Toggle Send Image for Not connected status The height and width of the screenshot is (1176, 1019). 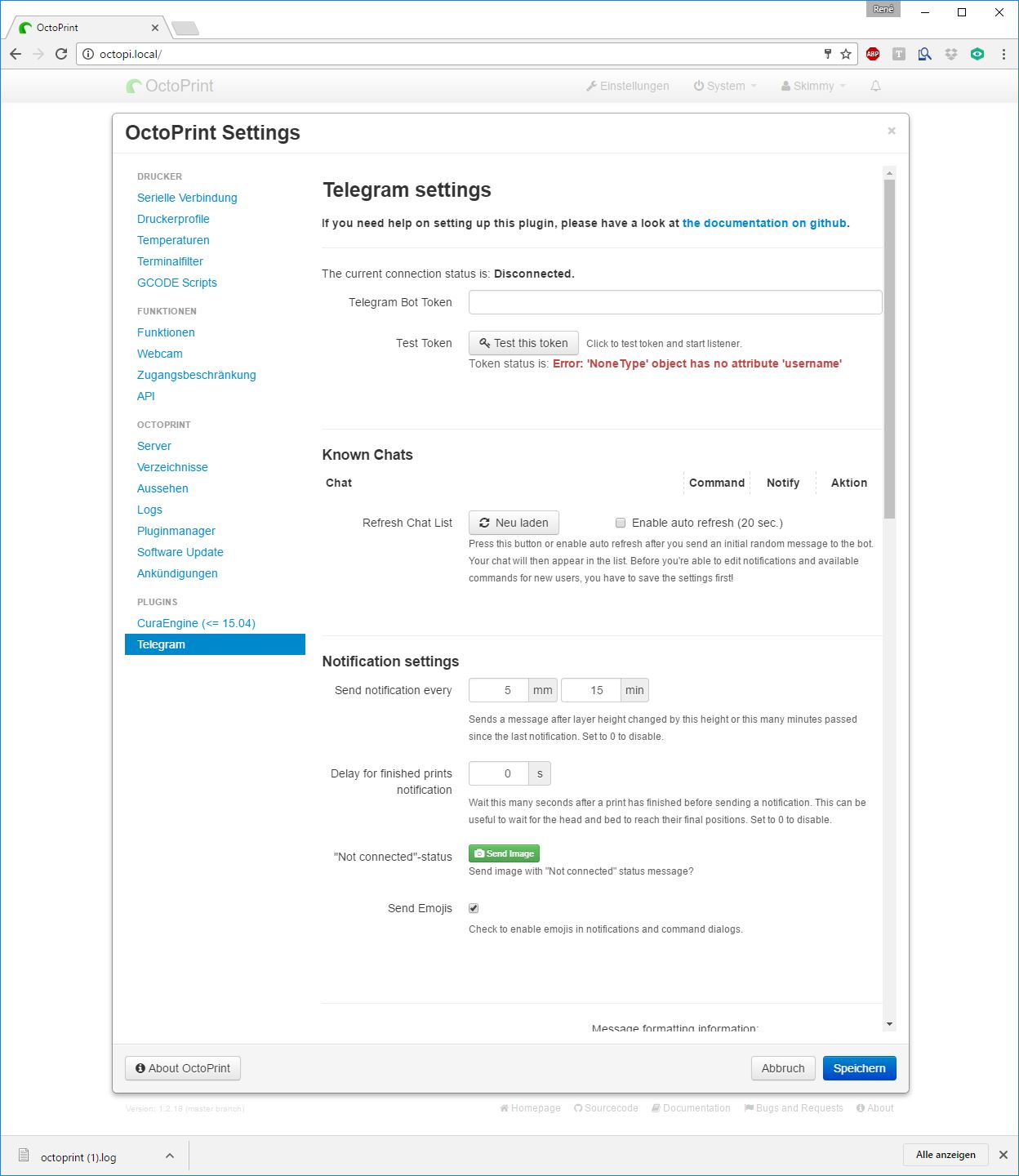[504, 853]
